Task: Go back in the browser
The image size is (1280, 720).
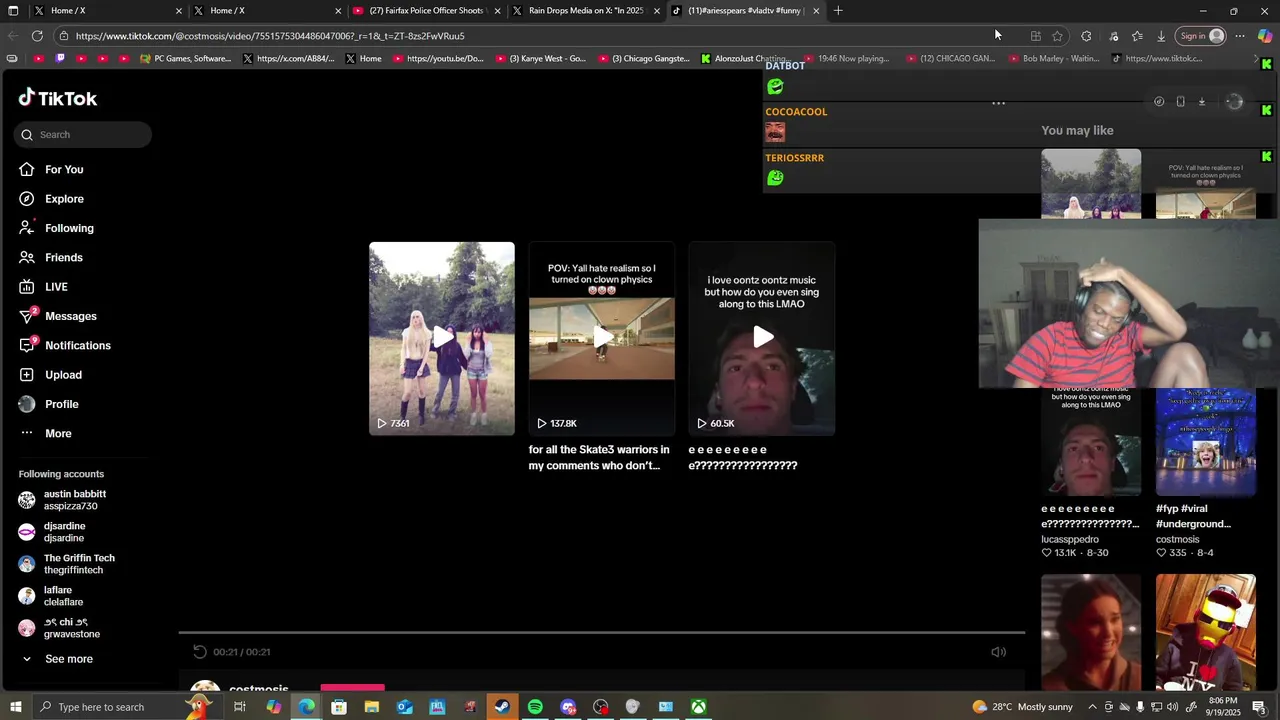Action: click(x=12, y=36)
